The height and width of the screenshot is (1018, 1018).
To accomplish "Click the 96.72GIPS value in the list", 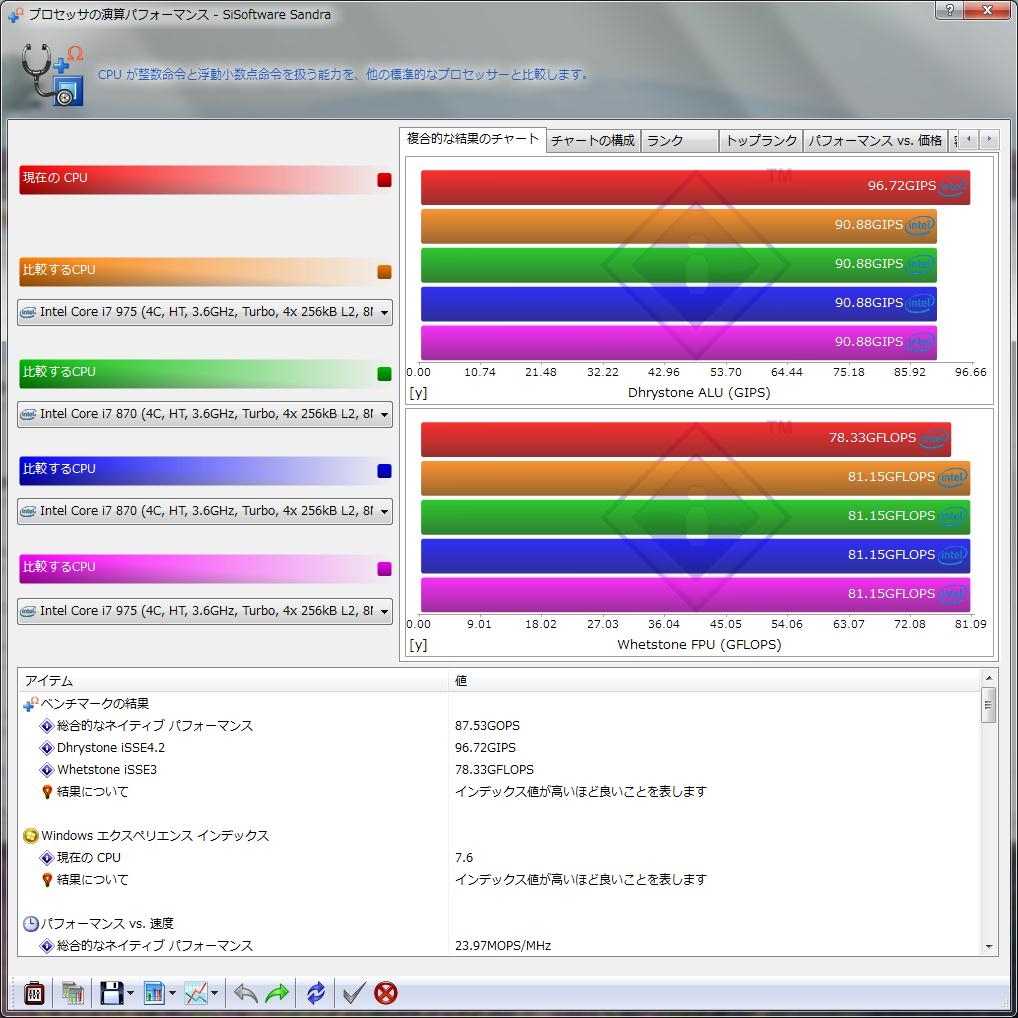I will (485, 748).
